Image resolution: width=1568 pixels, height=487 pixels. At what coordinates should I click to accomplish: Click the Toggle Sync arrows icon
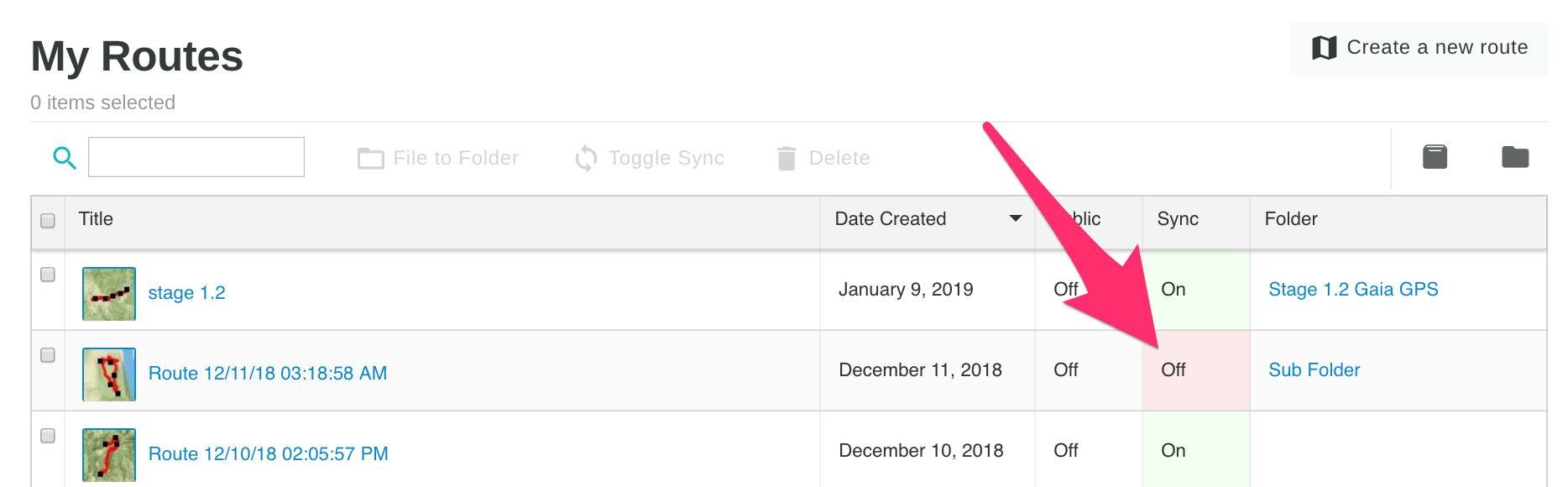(x=586, y=158)
